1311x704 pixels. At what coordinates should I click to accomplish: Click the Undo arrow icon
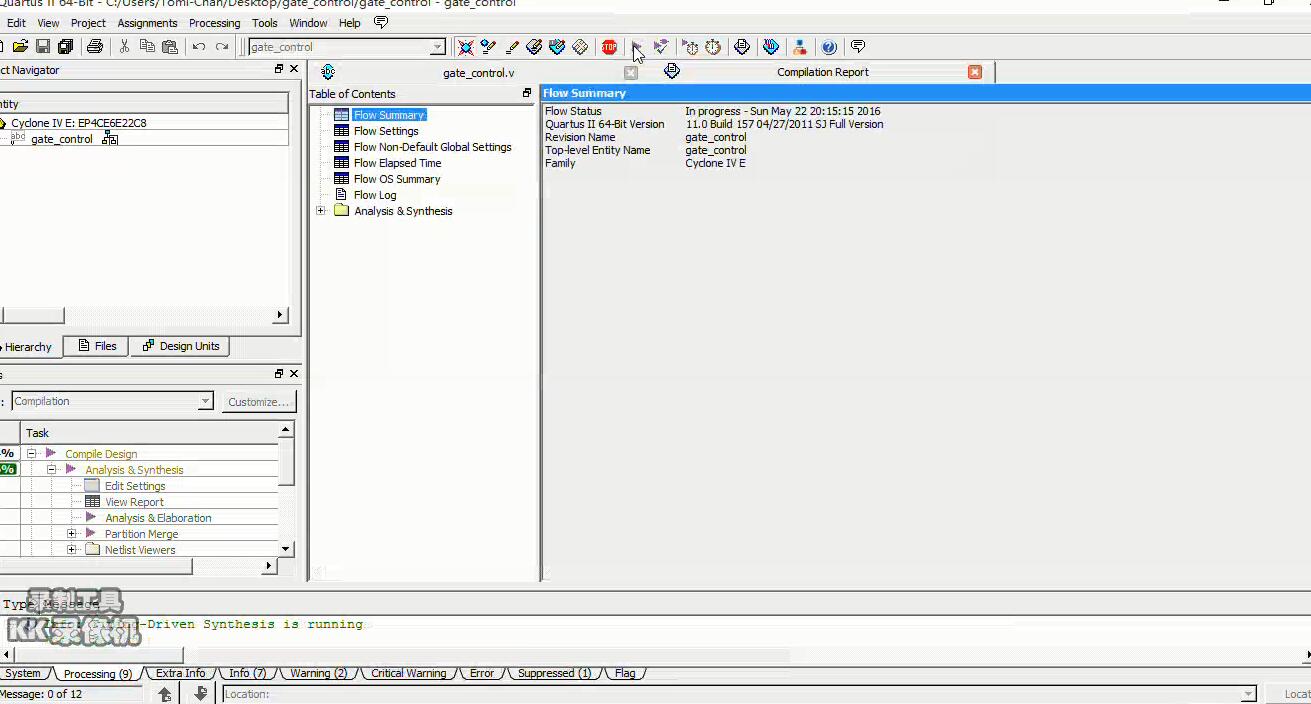pyautogui.click(x=199, y=47)
